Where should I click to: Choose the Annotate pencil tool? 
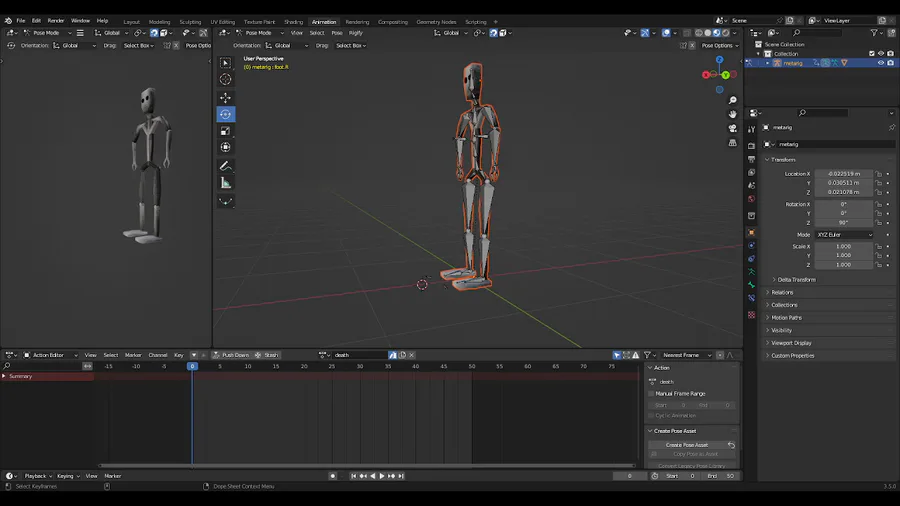[x=225, y=166]
